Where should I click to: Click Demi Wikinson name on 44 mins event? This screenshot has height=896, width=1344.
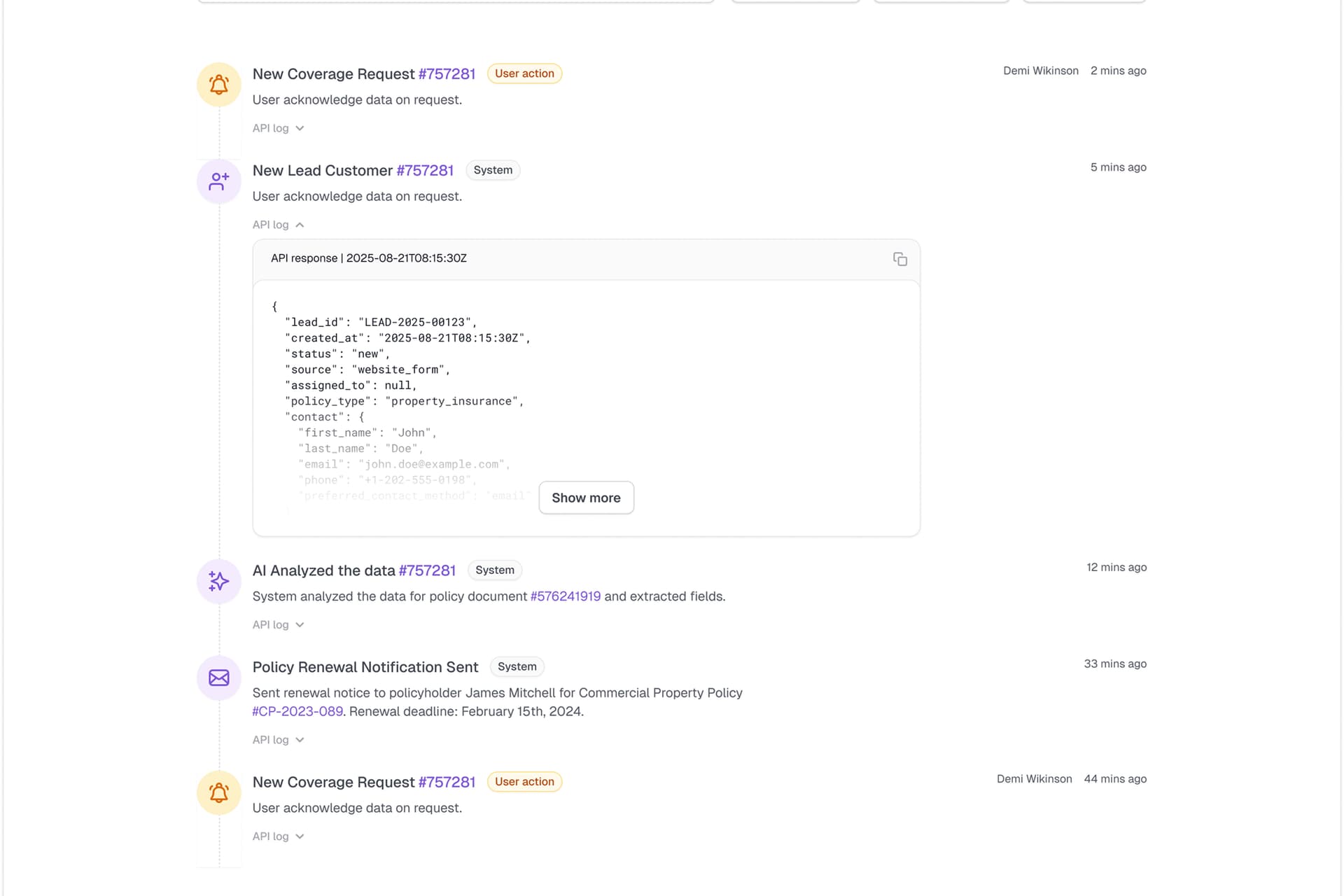click(1034, 779)
